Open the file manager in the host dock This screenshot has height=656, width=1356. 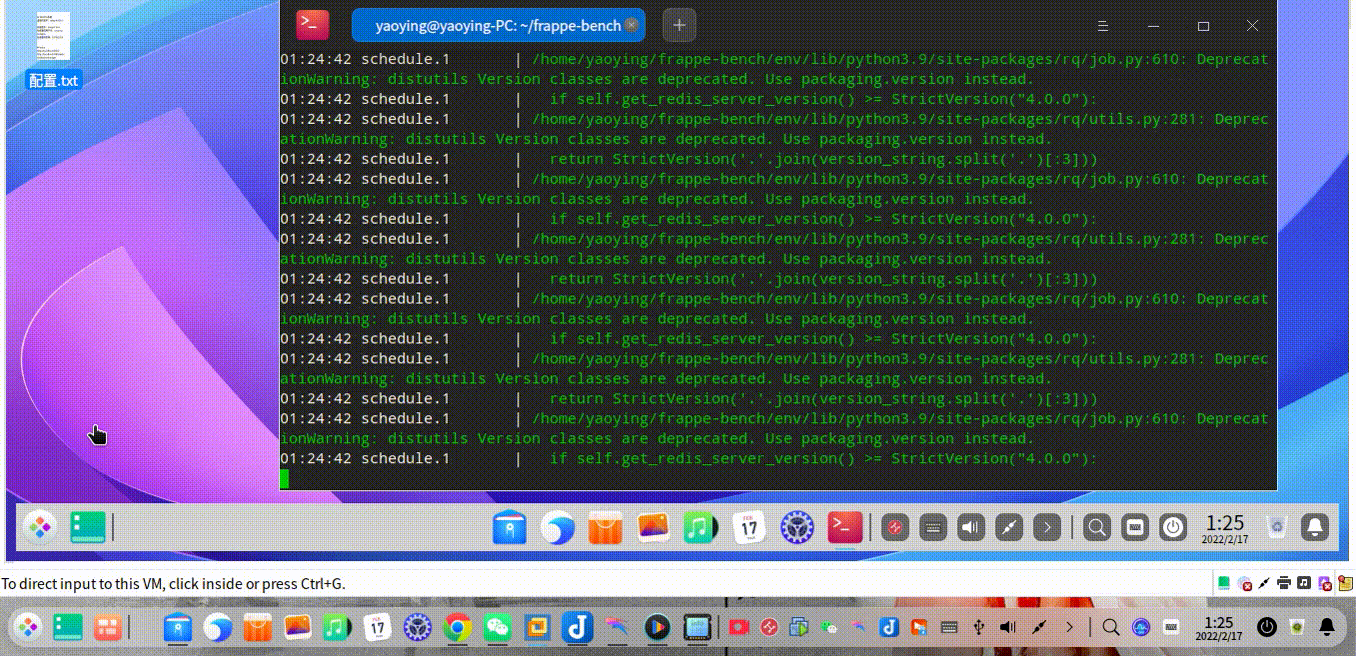pos(178,627)
